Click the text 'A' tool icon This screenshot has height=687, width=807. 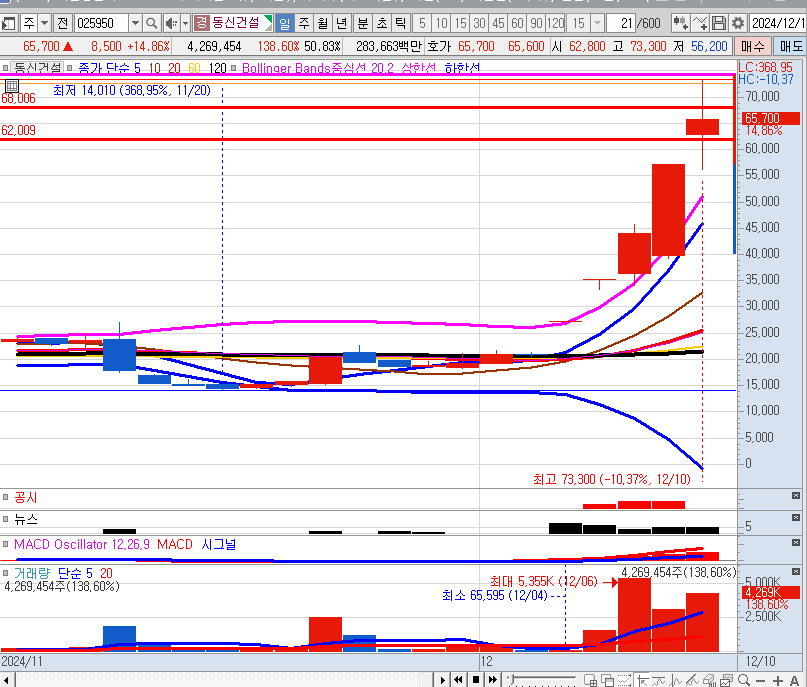pos(794,680)
